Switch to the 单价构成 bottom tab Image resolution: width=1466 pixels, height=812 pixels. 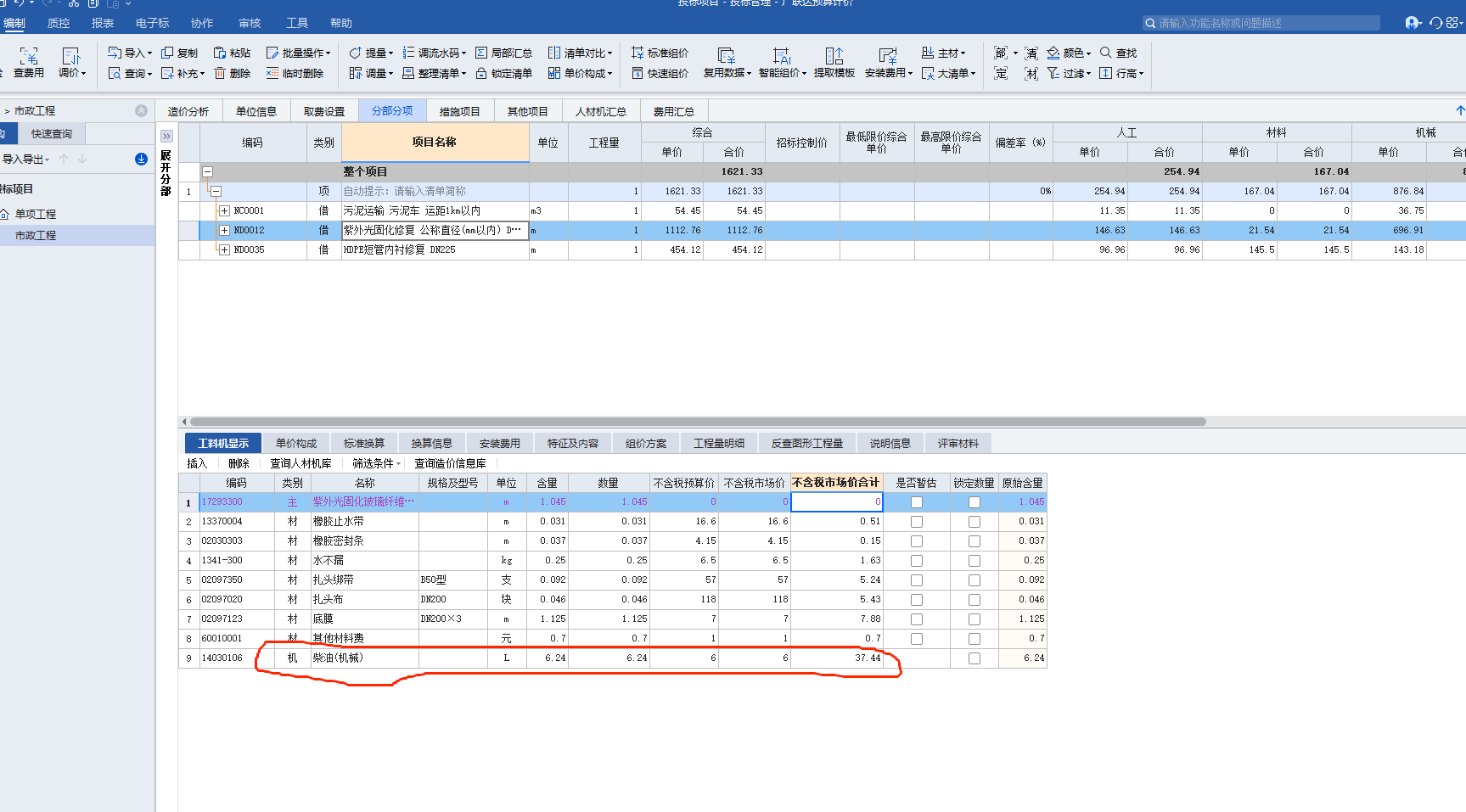pyautogui.click(x=295, y=443)
